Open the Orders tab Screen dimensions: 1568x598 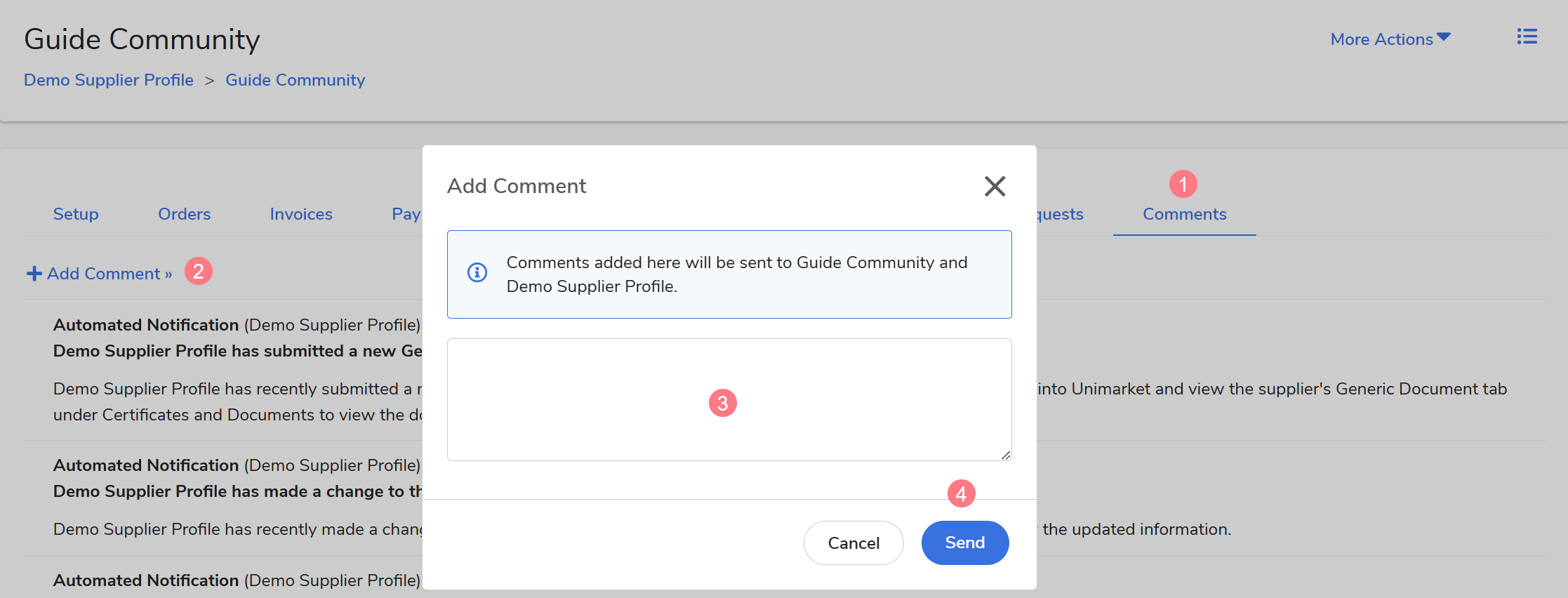(x=184, y=214)
